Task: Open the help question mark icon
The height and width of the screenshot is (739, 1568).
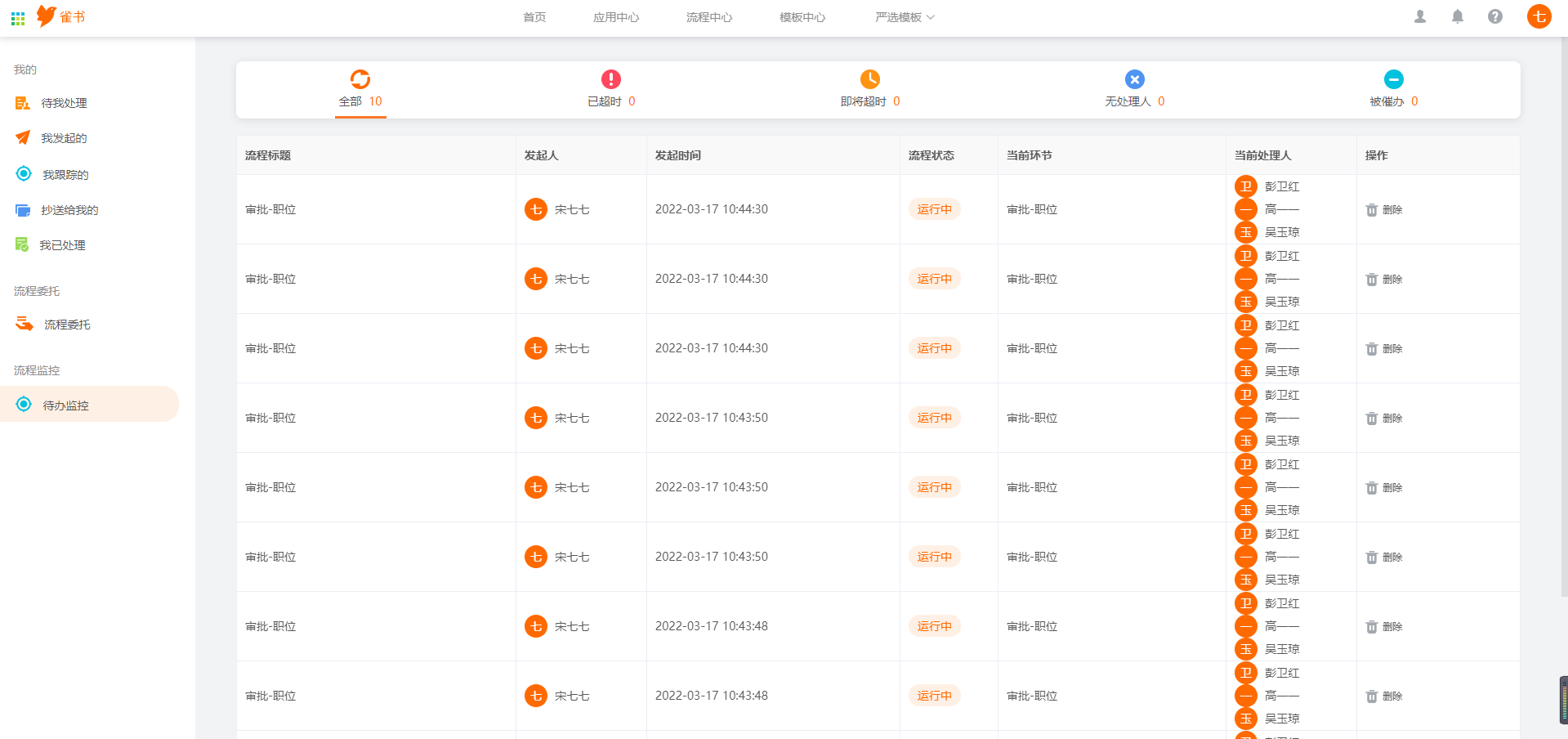Action: [1495, 16]
